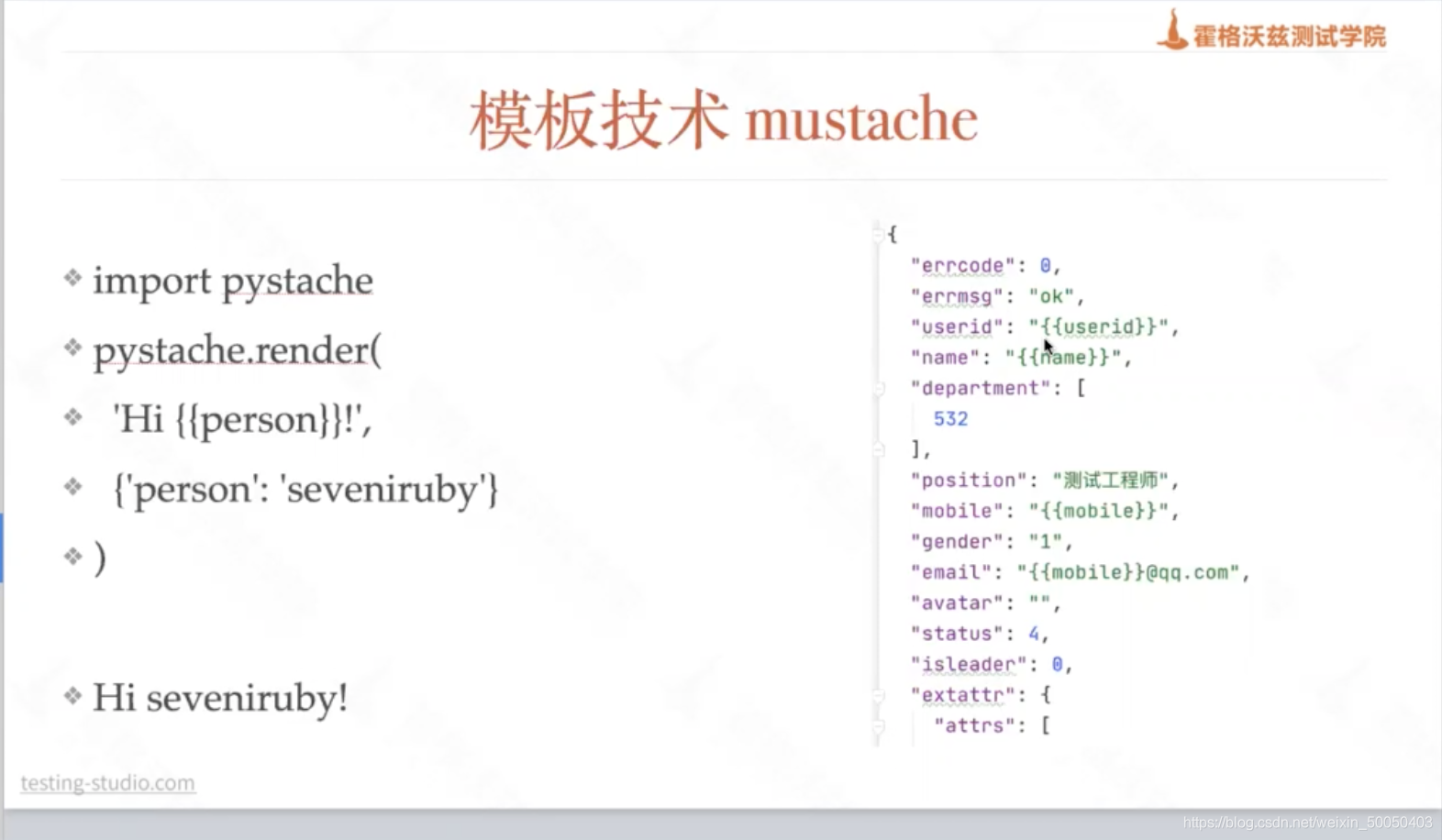Click the "department" key in JSON

click(x=980, y=388)
